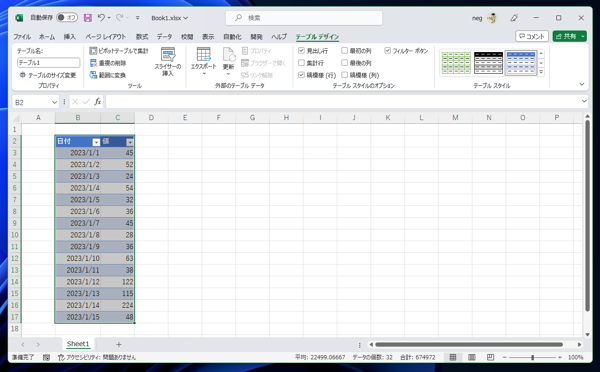Click the undo arrow icon
Viewport: 600px width, 372px height.
(x=101, y=18)
